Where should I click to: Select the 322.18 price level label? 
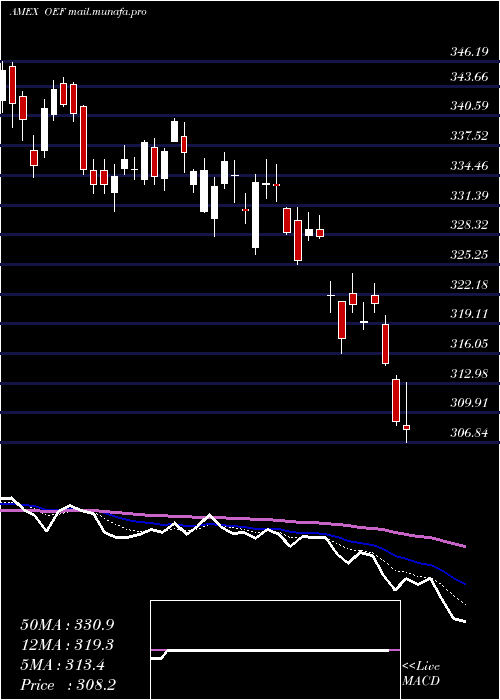469,285
